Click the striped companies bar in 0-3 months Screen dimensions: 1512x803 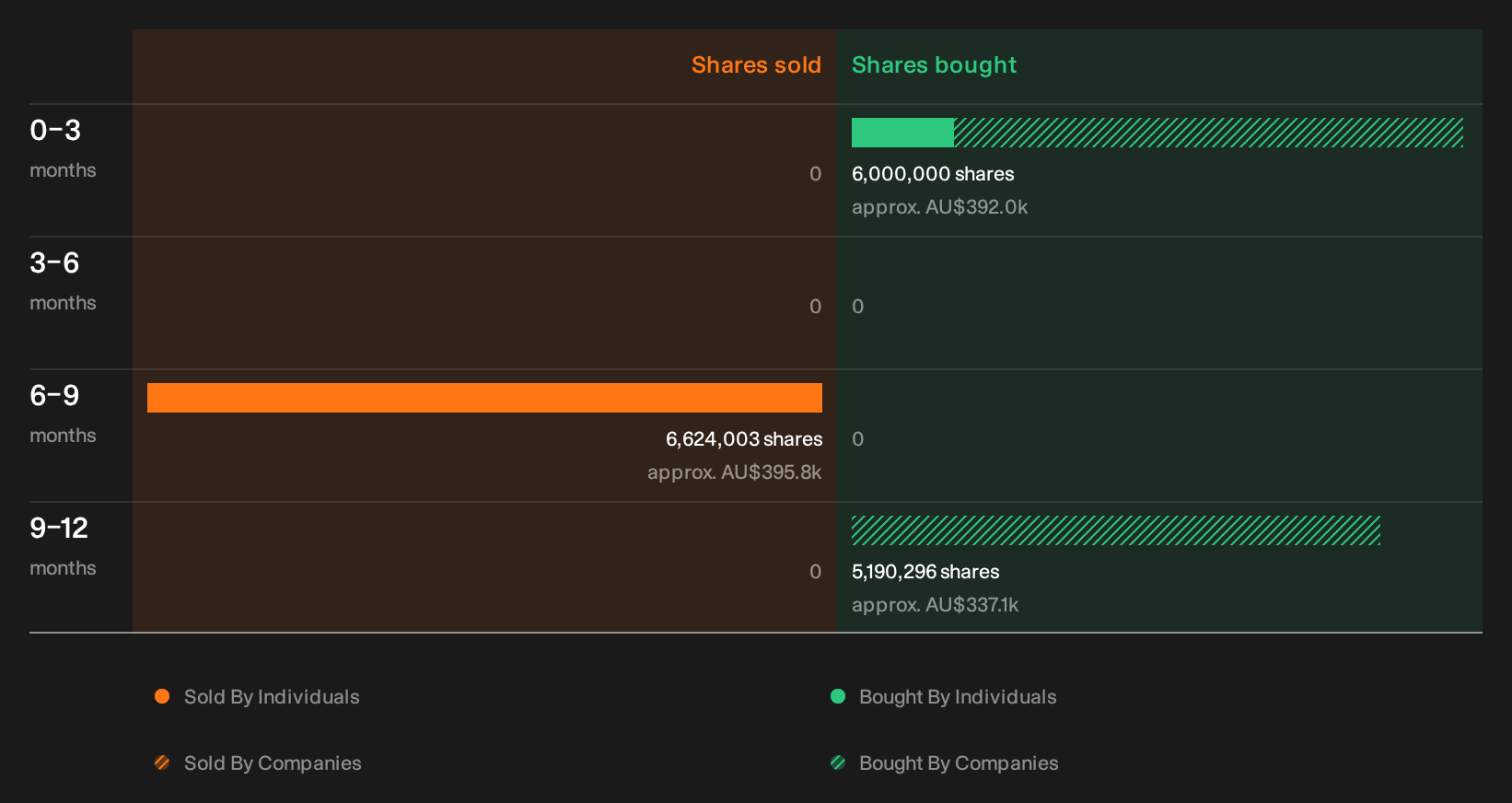tap(1209, 133)
